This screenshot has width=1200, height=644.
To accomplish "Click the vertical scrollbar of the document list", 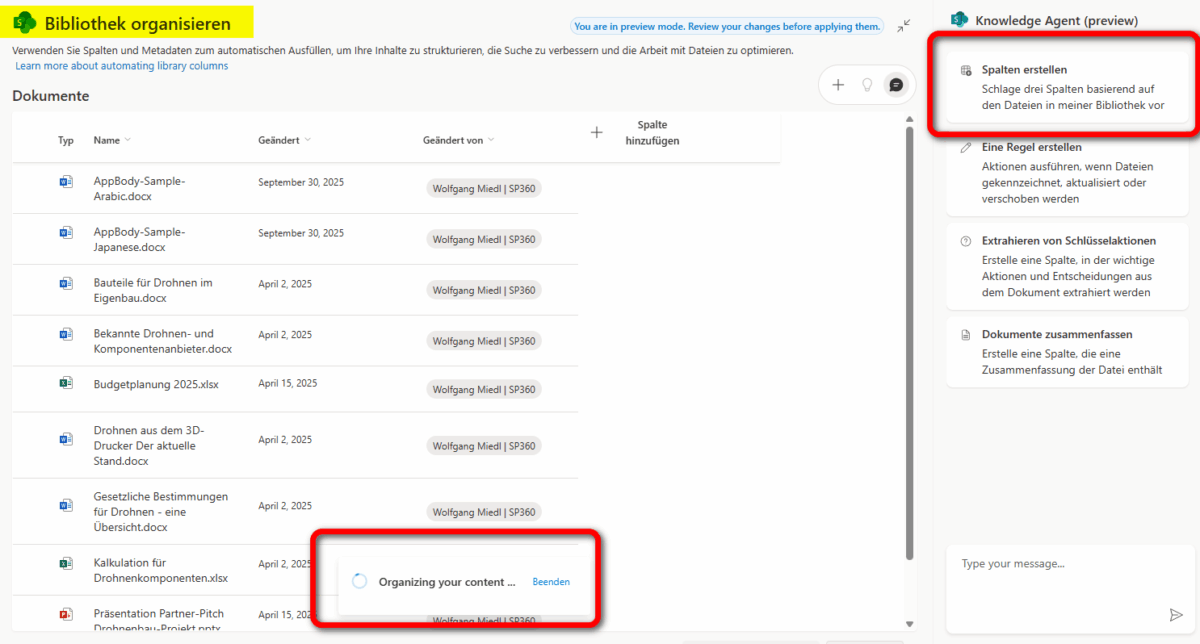I will (x=909, y=340).
